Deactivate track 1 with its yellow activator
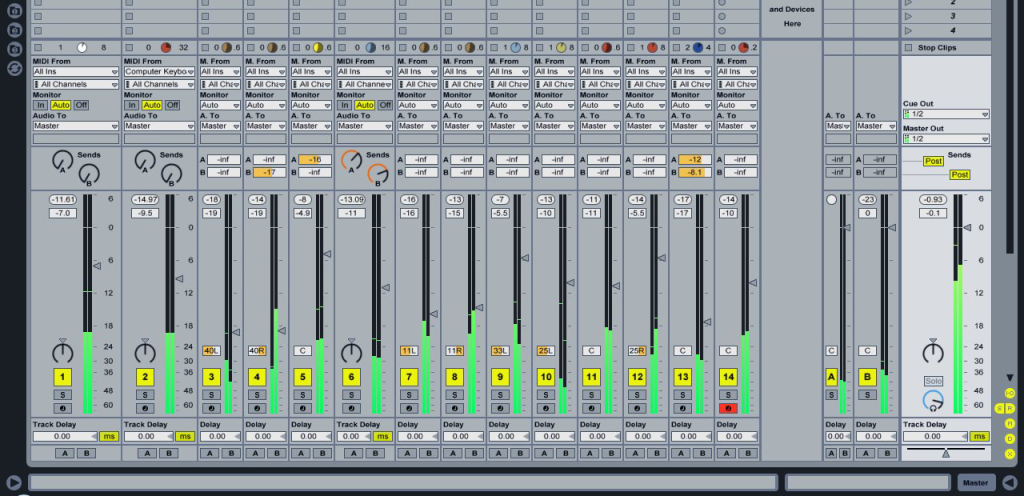 [63, 377]
